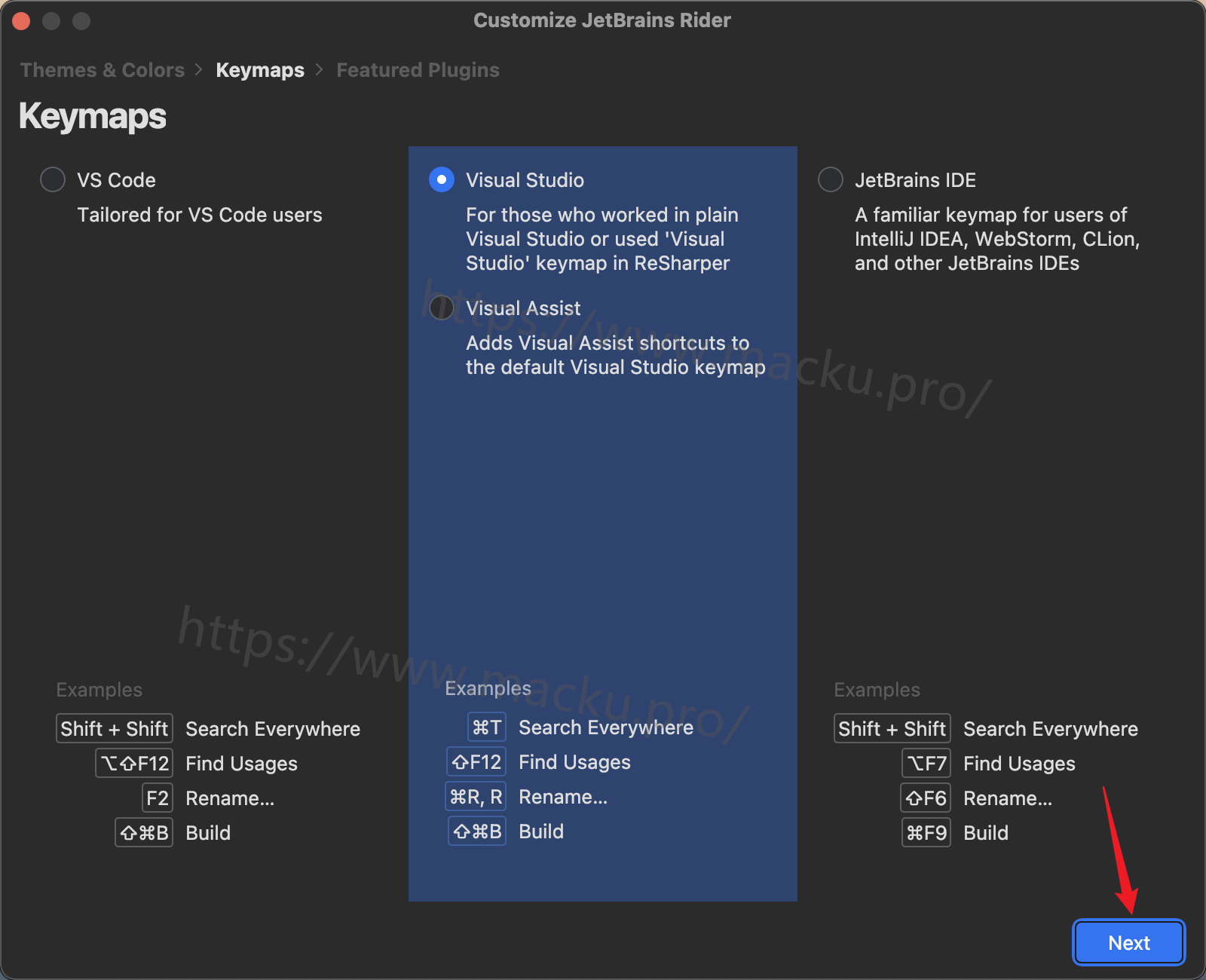Click 'Search Everywhere' in VS Code examples

(273, 729)
